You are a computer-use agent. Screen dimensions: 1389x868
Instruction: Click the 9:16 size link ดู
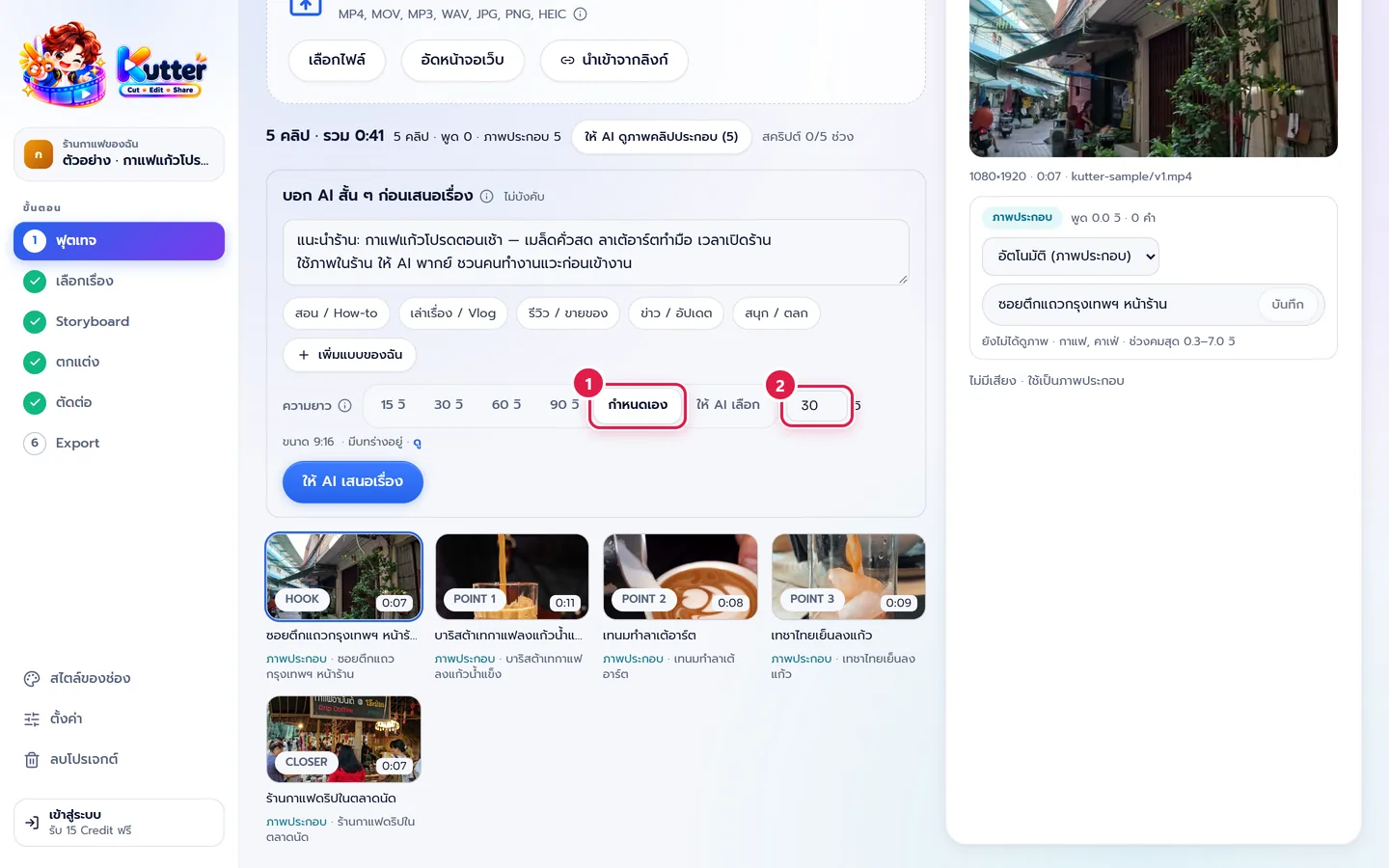click(418, 443)
